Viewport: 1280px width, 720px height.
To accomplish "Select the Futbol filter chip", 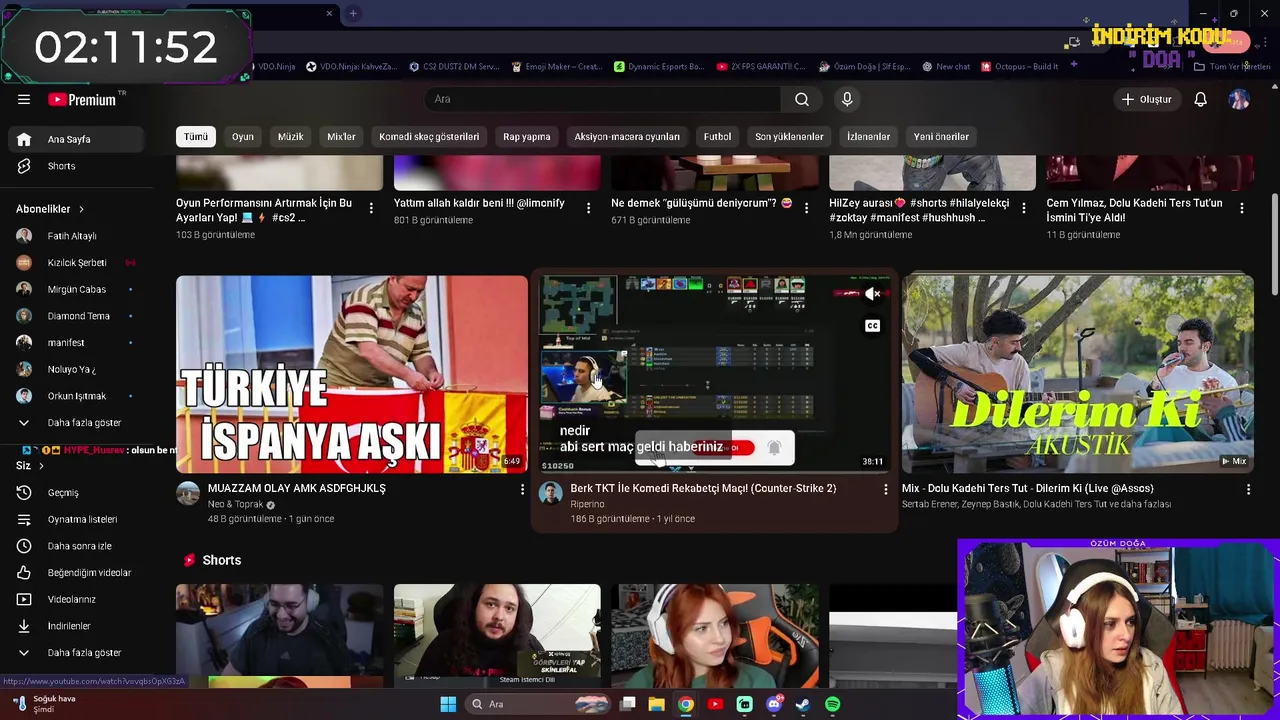I will [x=717, y=136].
